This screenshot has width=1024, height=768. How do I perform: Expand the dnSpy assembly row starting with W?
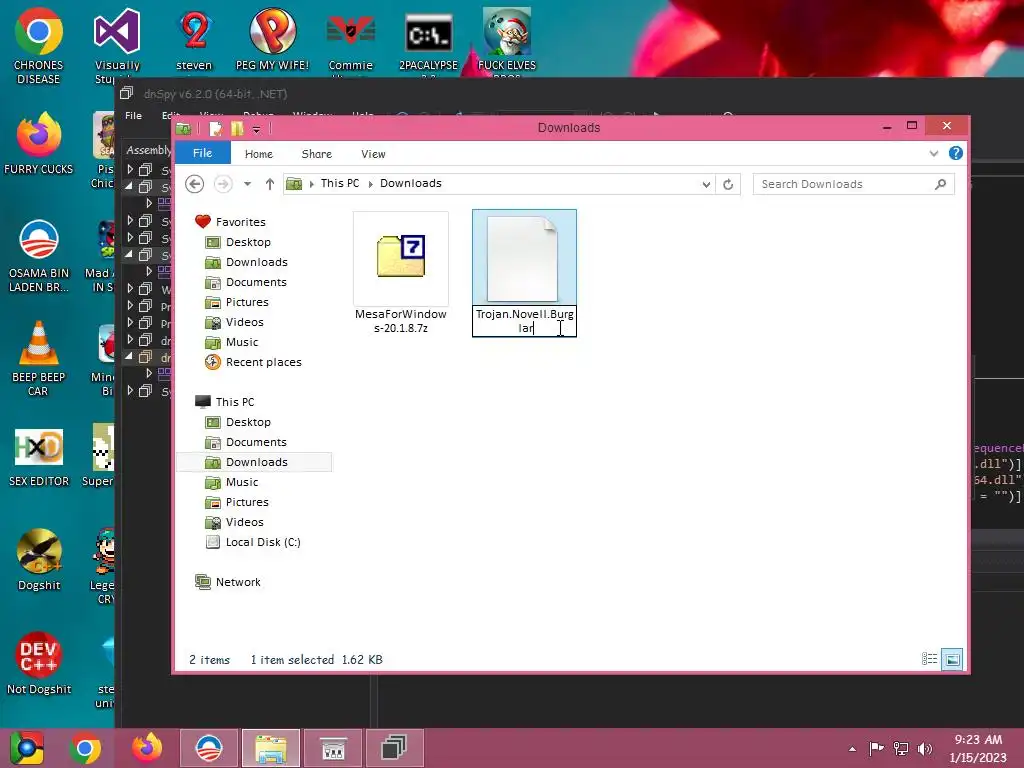click(x=130, y=288)
